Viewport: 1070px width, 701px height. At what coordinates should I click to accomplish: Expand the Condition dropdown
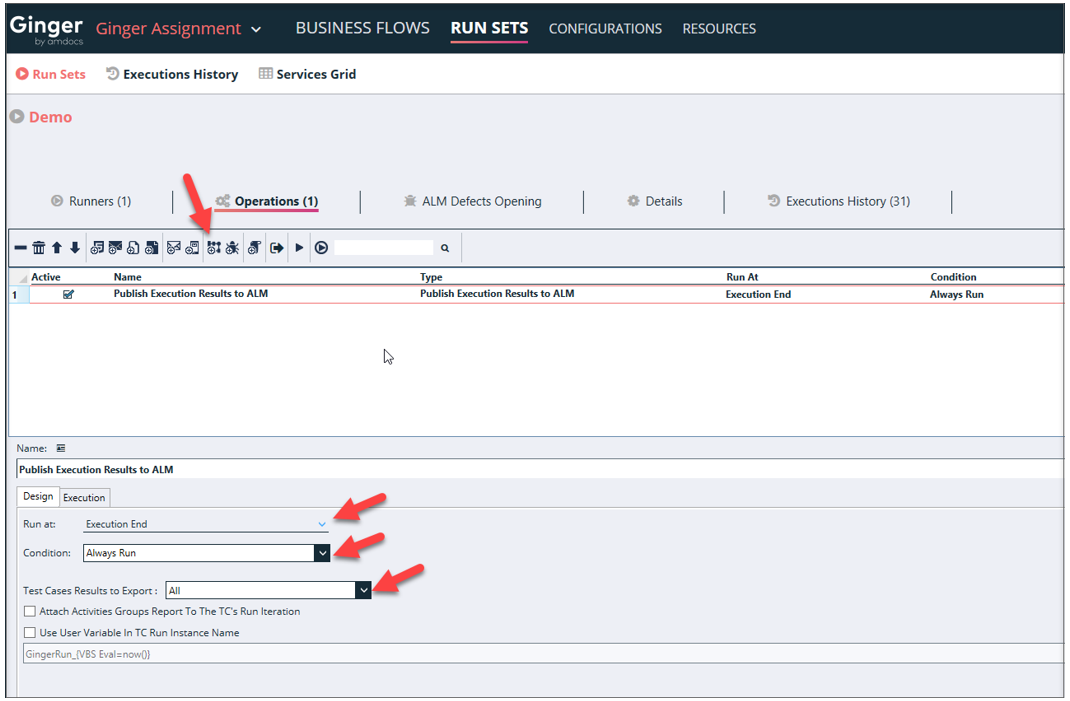[x=321, y=553]
